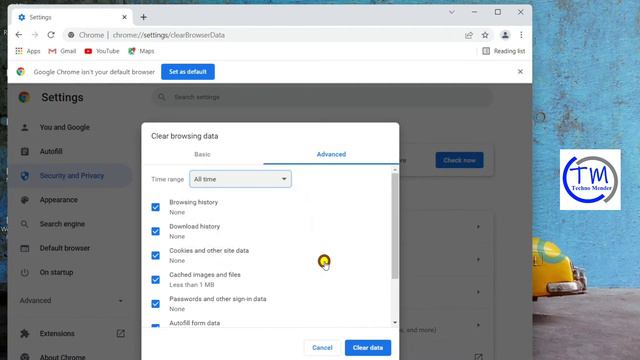640x360 pixels.
Task: Open the profile avatar icon
Action: pos(505,35)
